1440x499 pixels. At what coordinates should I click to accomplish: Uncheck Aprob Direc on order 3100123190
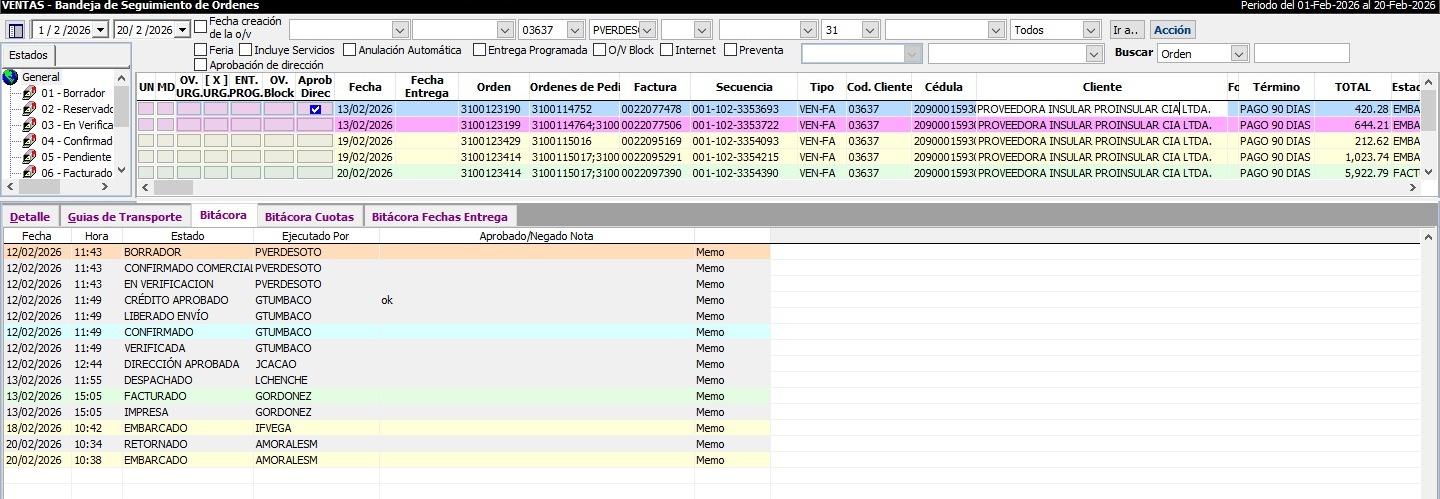pos(315,109)
